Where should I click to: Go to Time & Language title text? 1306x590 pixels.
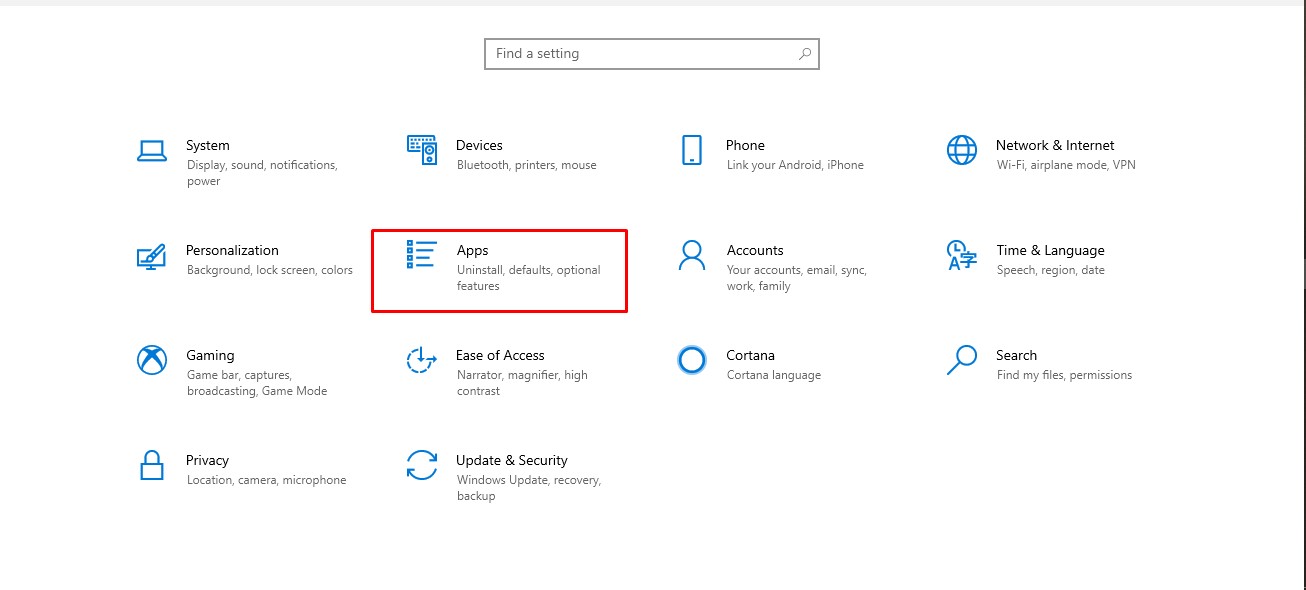[x=1050, y=250]
